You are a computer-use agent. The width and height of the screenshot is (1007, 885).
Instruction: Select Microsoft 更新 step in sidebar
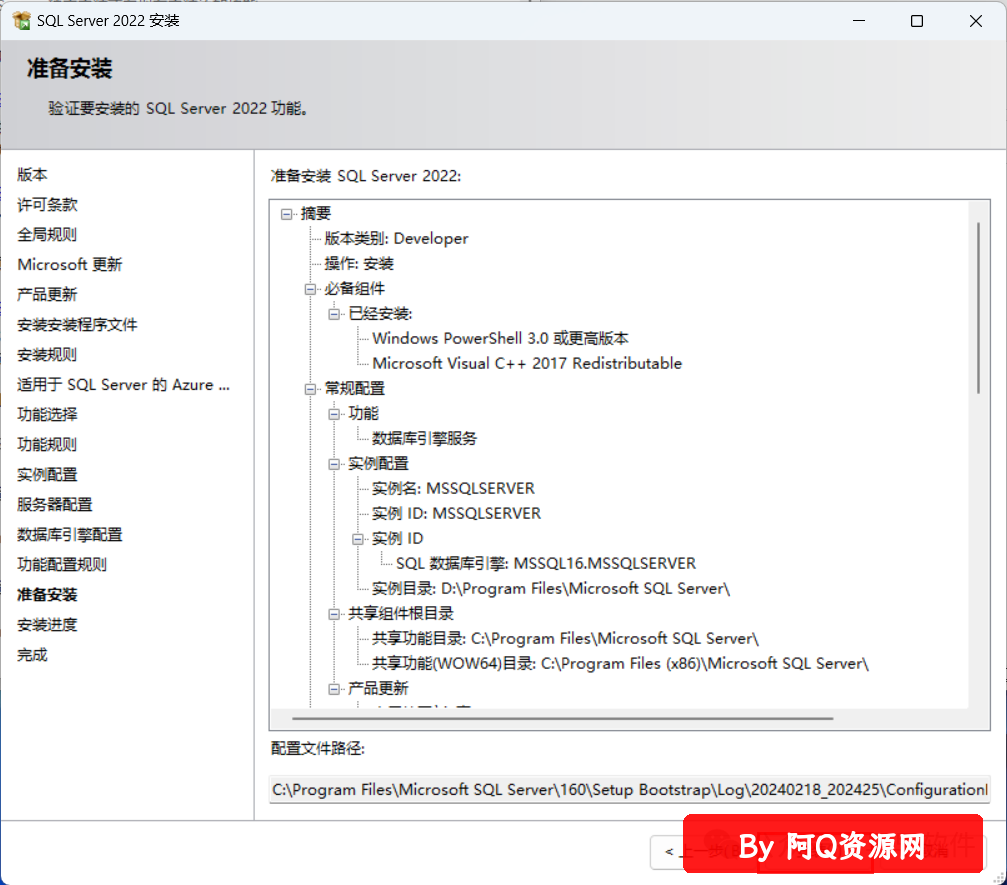pos(69,265)
